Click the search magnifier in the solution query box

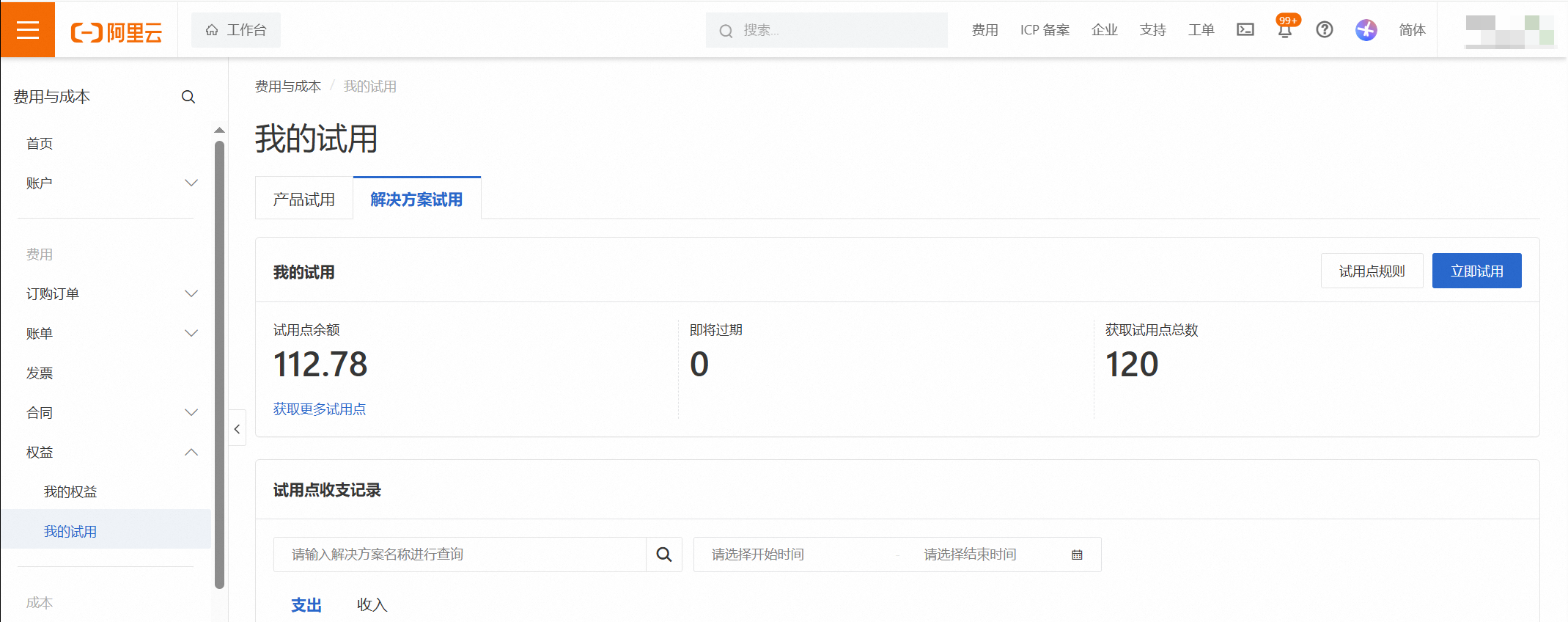click(664, 555)
